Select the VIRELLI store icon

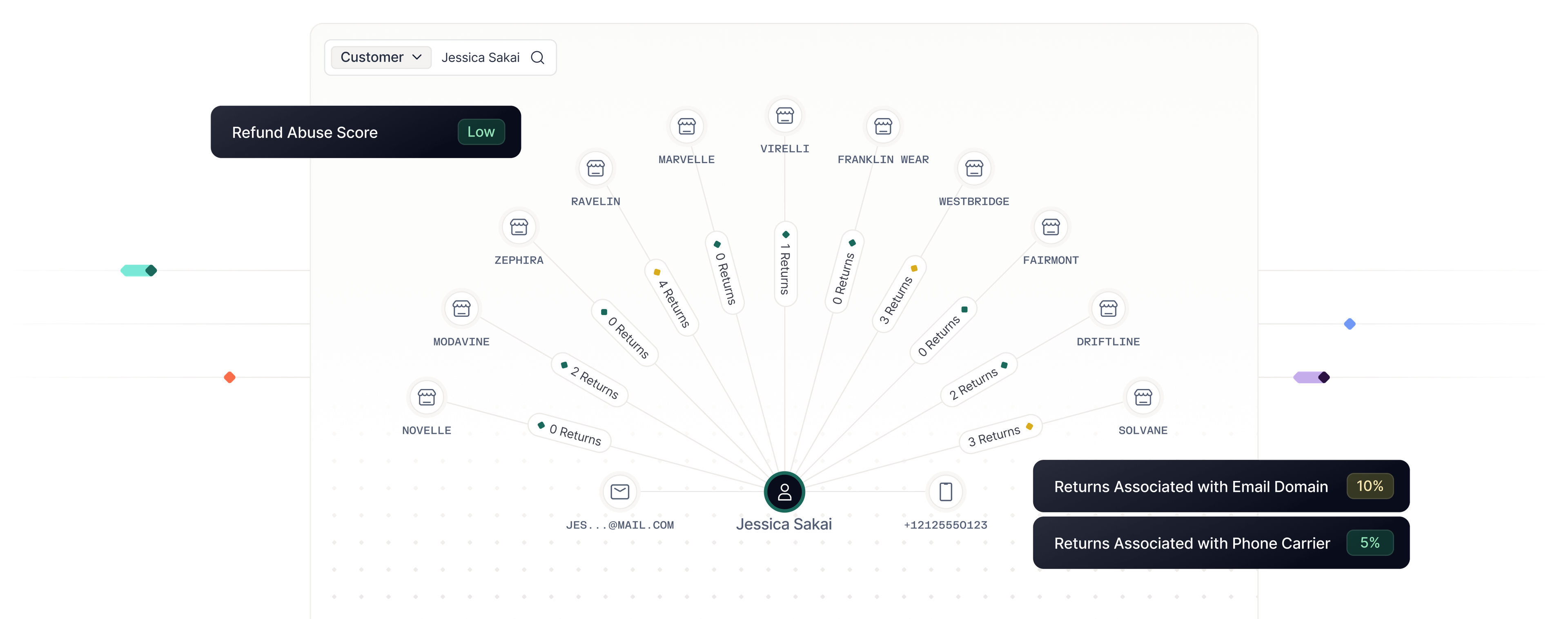pos(784,115)
